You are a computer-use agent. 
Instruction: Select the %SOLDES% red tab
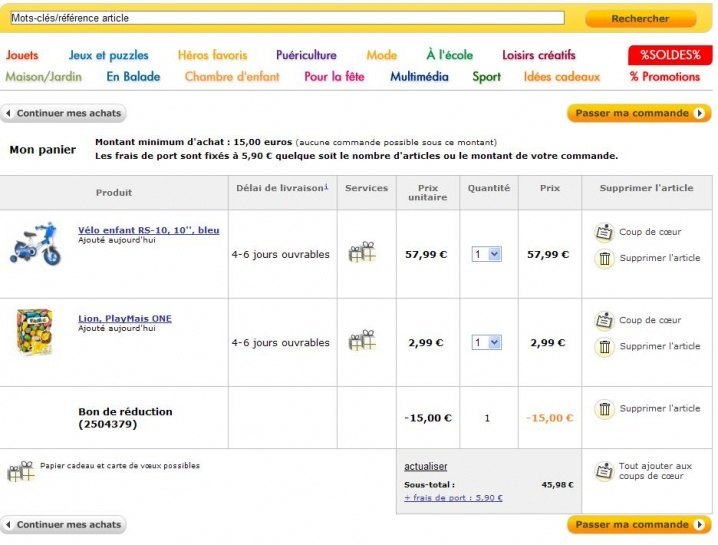[x=670, y=55]
